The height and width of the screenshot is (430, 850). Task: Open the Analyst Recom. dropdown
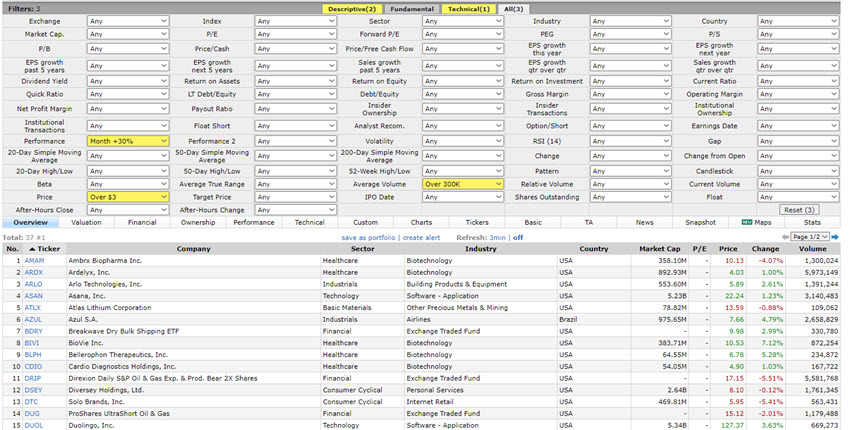pos(463,126)
